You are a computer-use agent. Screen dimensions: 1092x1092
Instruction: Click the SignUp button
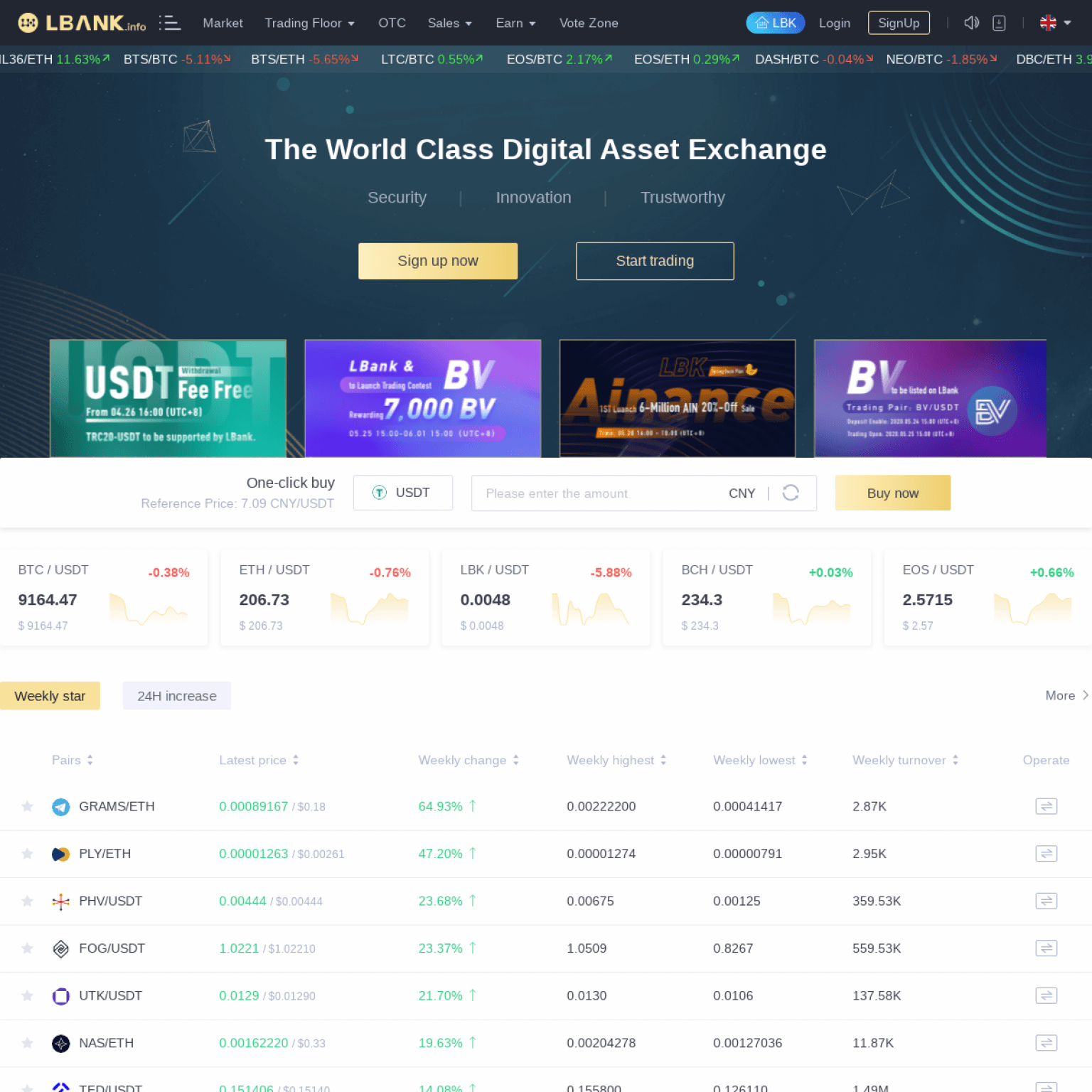pyautogui.click(x=899, y=23)
